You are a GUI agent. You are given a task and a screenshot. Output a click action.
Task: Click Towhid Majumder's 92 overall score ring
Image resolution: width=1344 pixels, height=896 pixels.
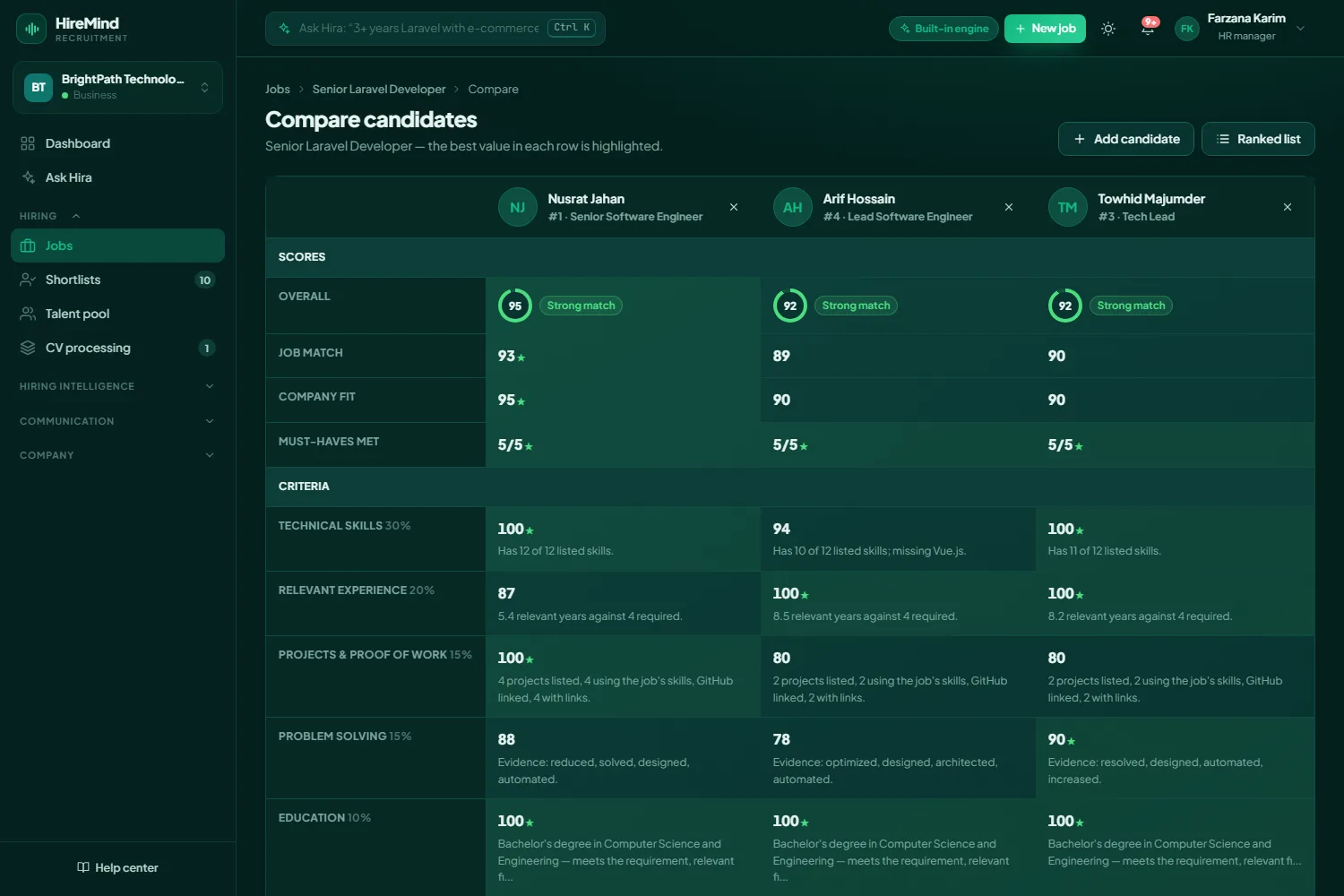1065,306
